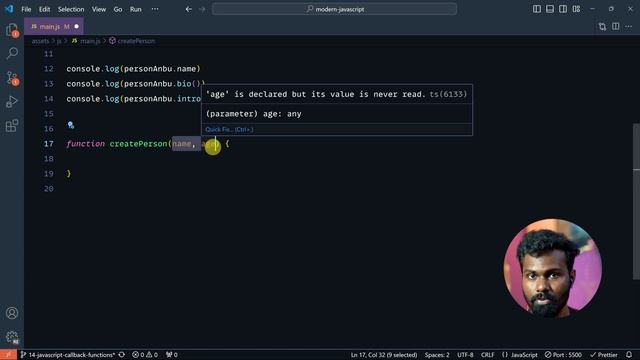Split the editor to the right
Image resolution: width=640 pixels, height=360 pixels.
616,27
